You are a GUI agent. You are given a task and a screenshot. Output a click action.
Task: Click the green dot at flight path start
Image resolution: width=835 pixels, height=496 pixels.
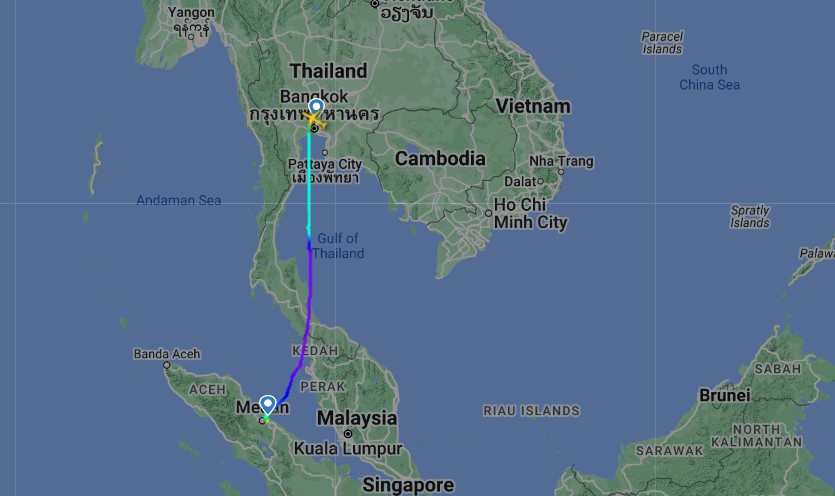coord(266,419)
